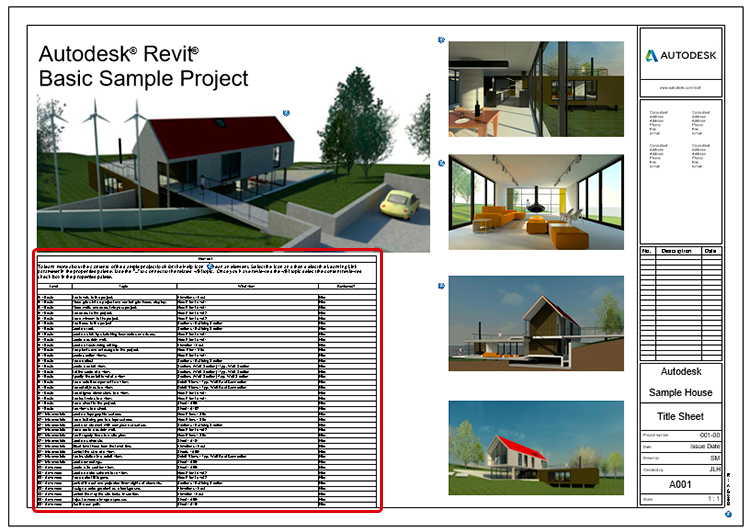Viewport: 750px width, 532px height.
Task: Click the drawn by value 'SM'
Action: (715, 458)
